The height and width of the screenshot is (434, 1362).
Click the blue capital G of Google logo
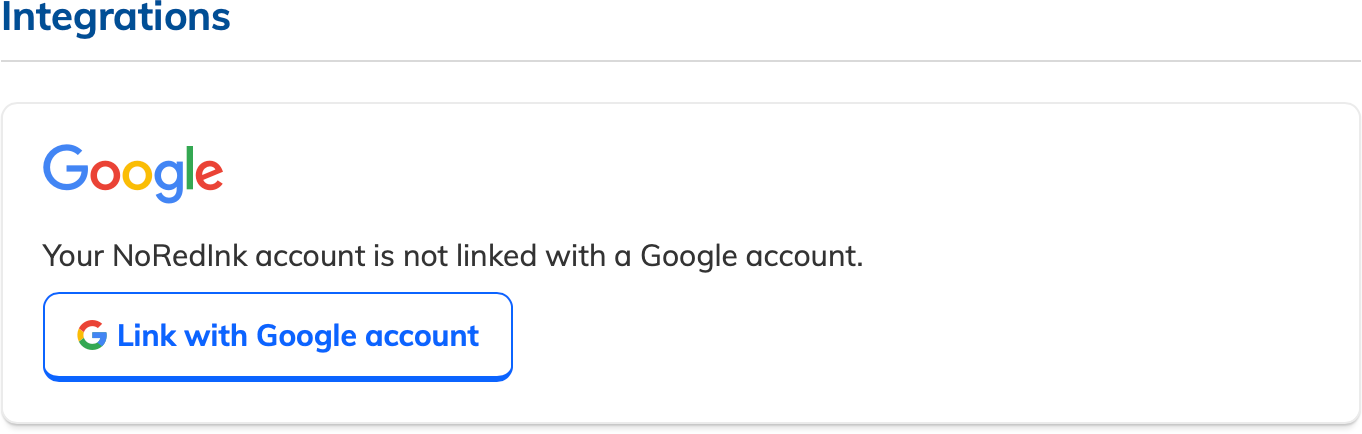point(66,168)
